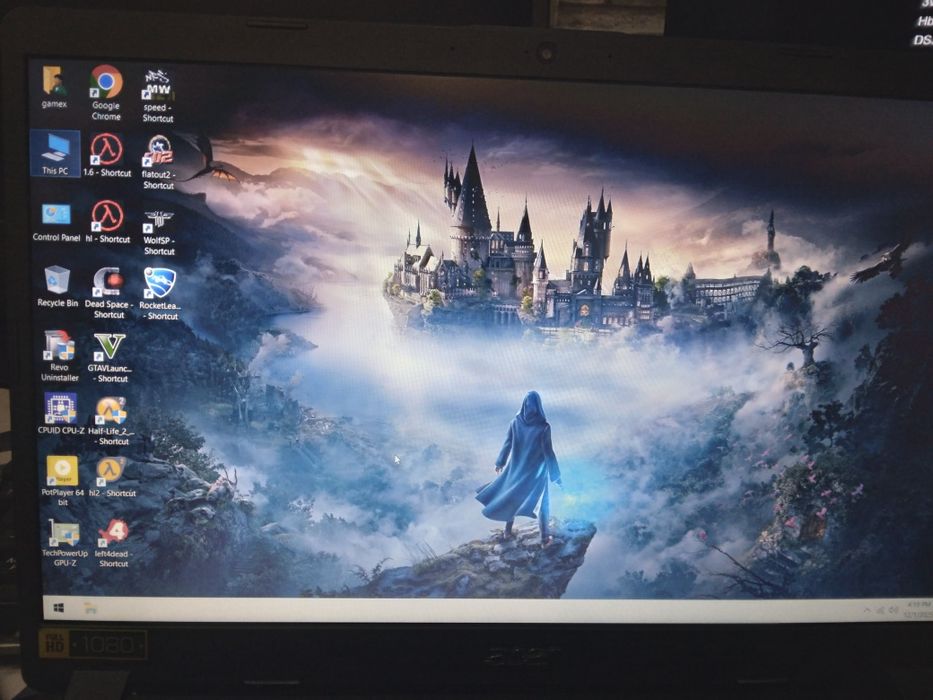The image size is (933, 700).
Task: Show hidden system tray icons
Action: click(x=867, y=611)
